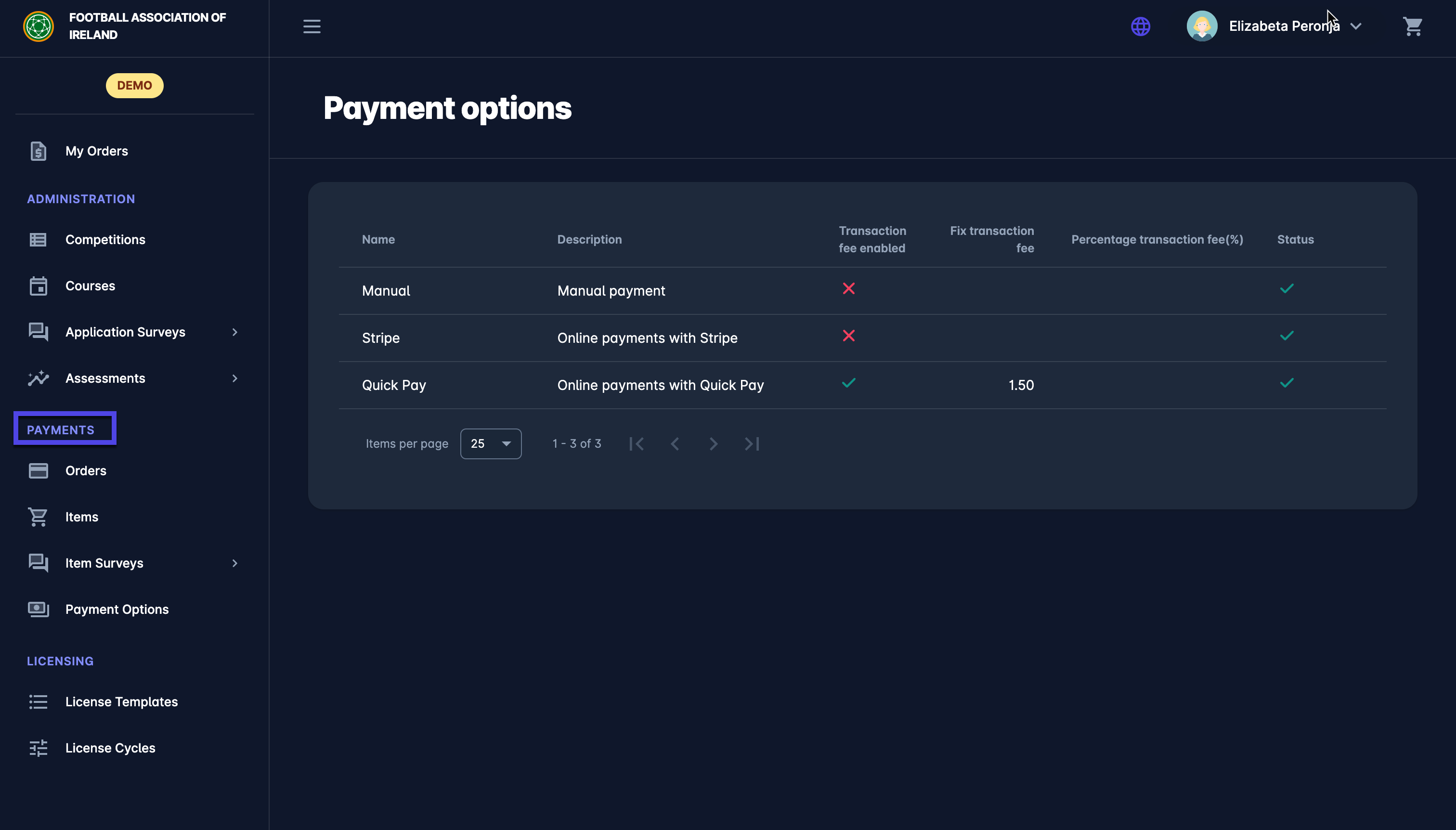Go to the first page arrow
This screenshot has height=830, width=1456.
point(636,443)
